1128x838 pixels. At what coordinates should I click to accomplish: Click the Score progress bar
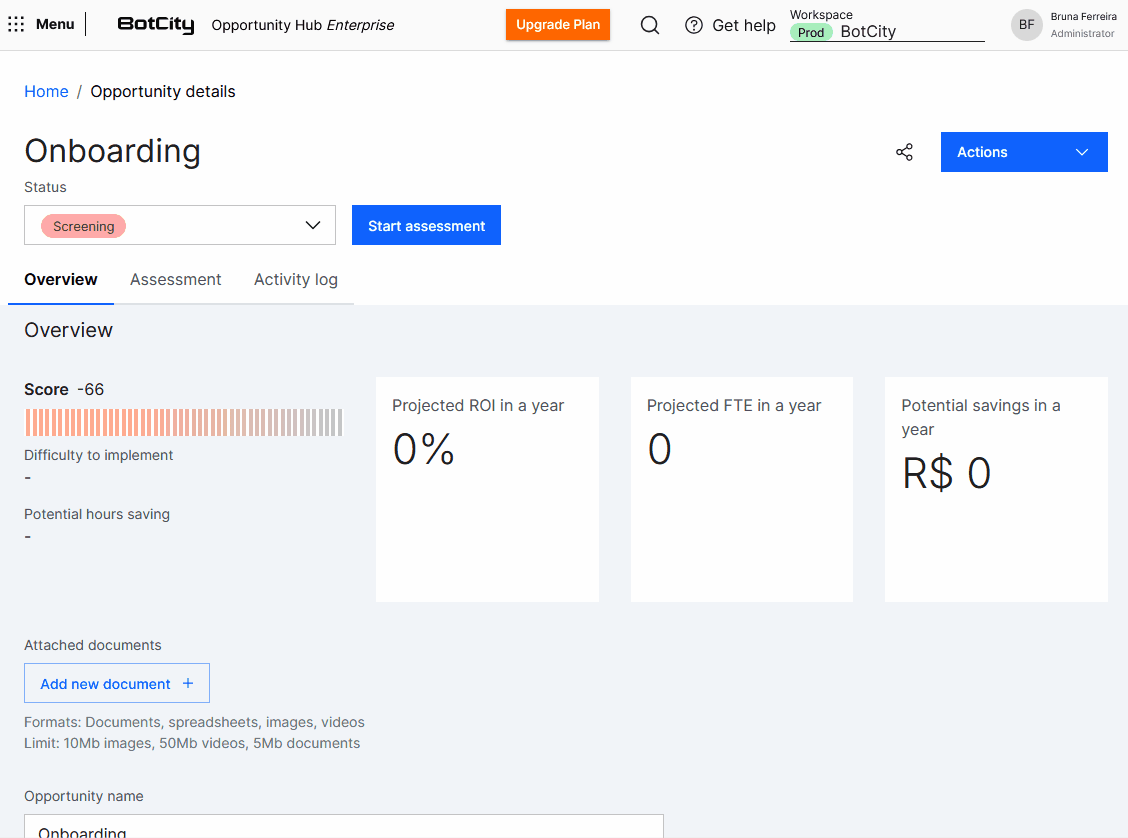183,422
